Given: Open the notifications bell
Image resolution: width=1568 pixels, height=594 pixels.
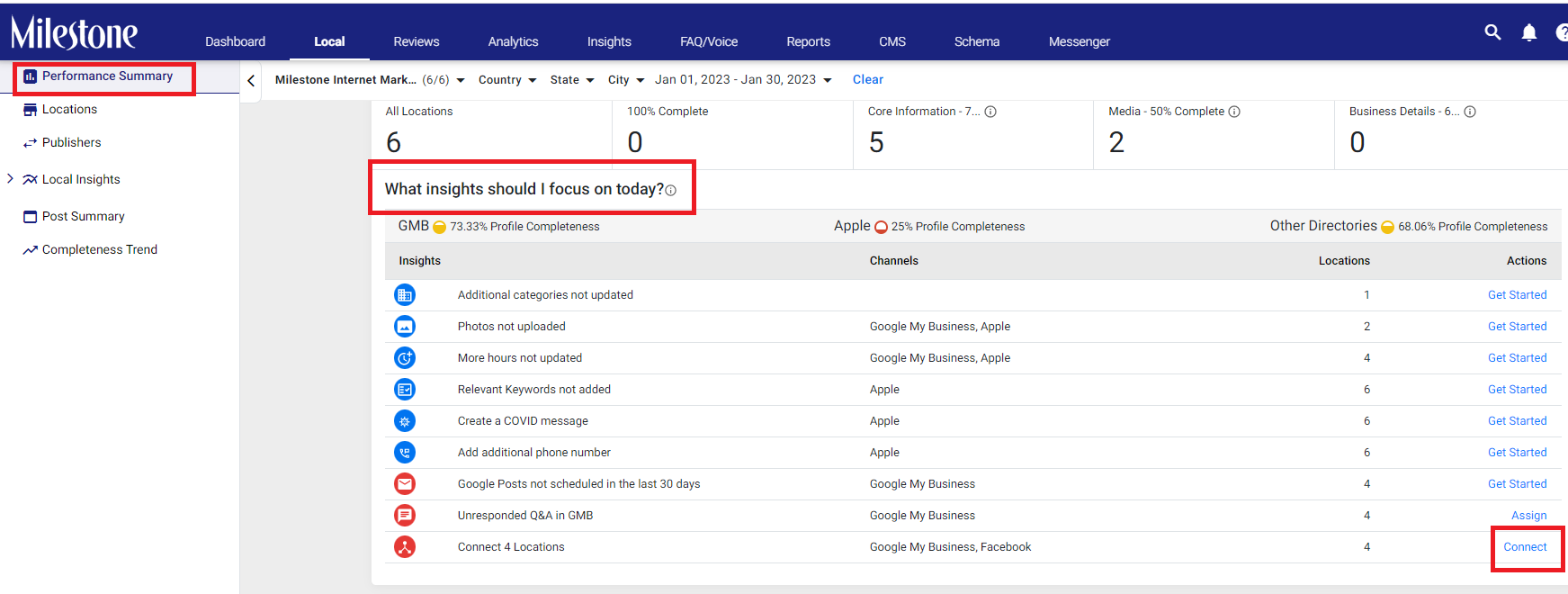Looking at the screenshot, I should [1528, 33].
